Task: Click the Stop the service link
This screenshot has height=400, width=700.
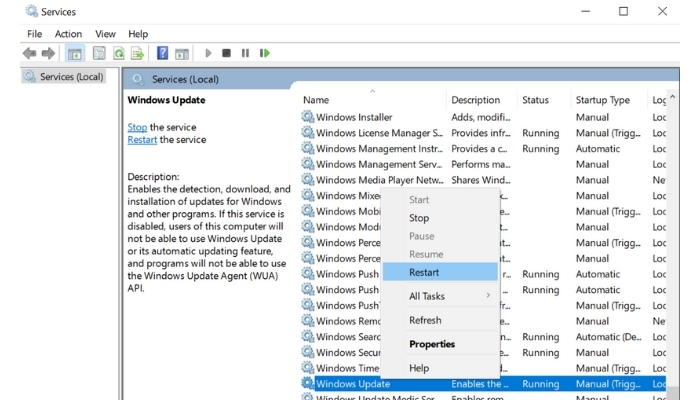Action: click(x=137, y=127)
